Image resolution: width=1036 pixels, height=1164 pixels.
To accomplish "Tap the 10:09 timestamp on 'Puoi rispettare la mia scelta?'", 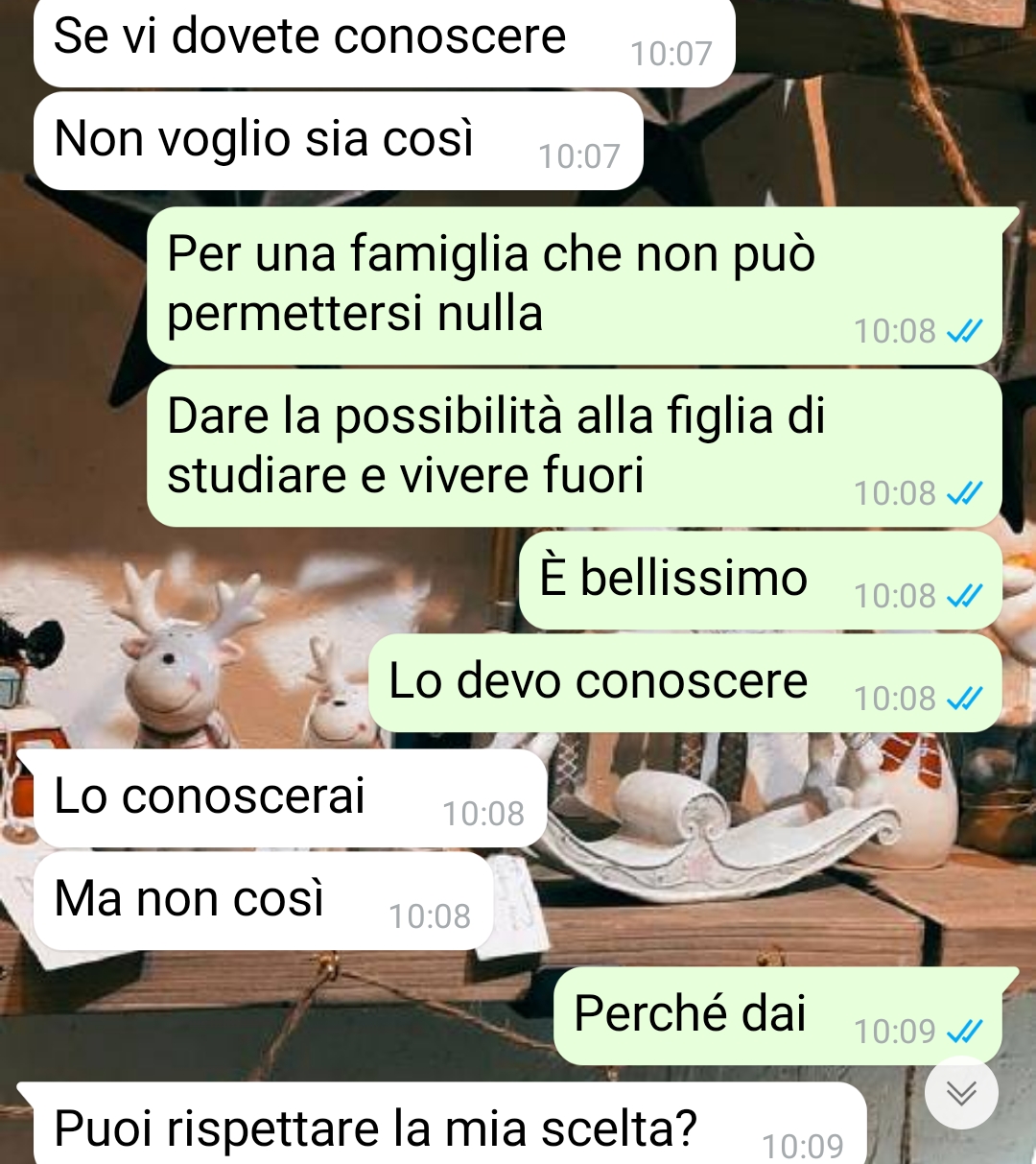I will (x=803, y=1146).
